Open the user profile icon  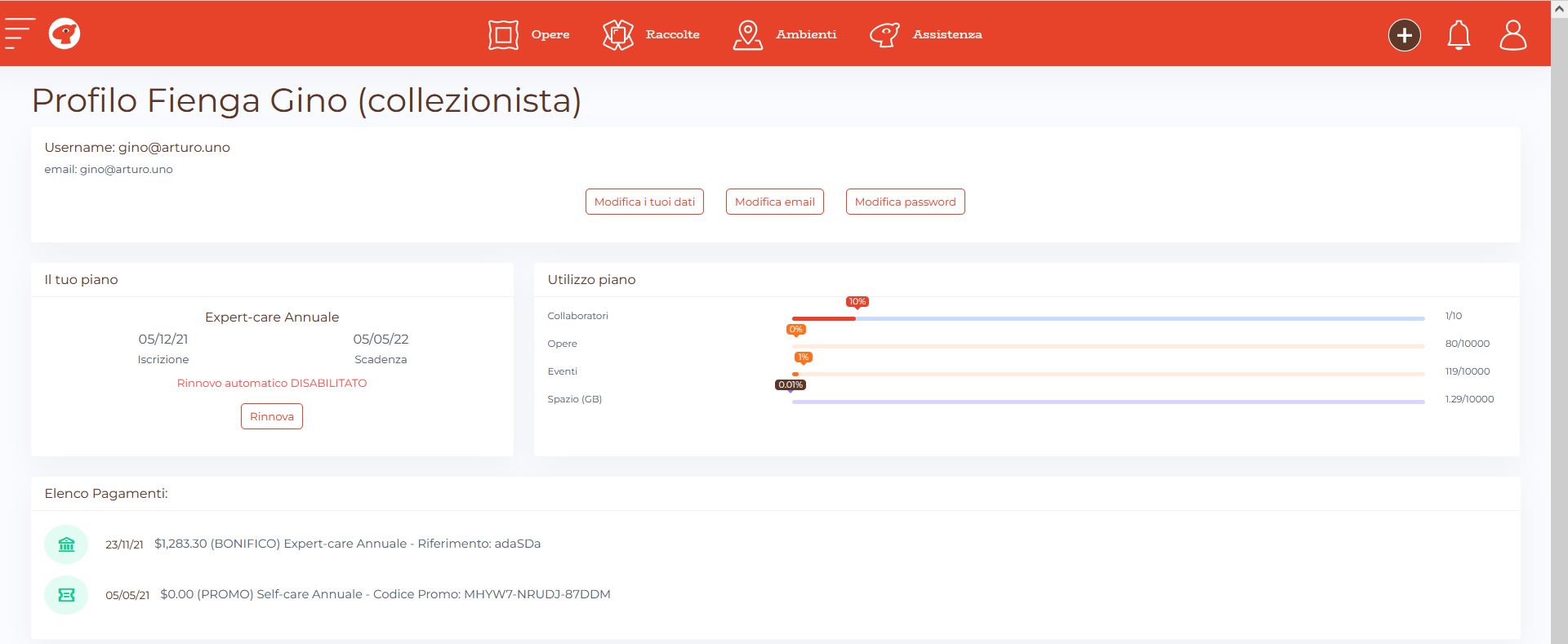coord(1512,35)
